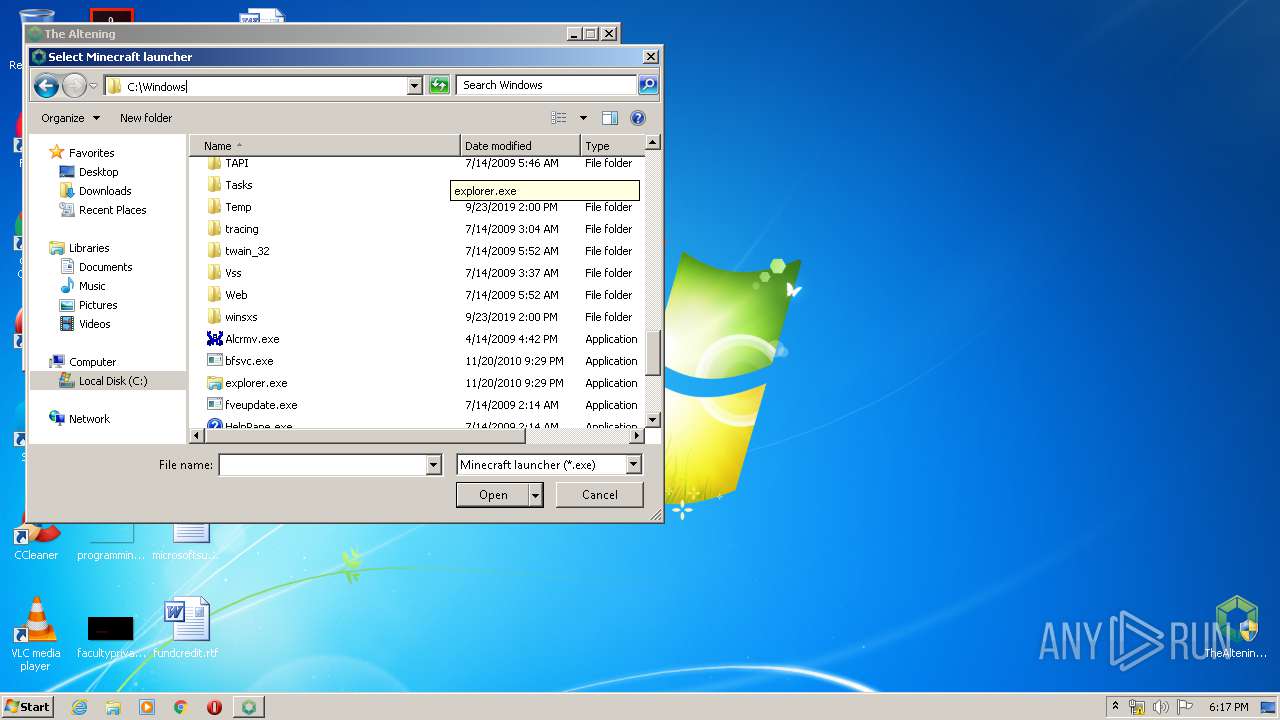Click New folder in toolbar
The image size is (1280, 720).
tap(146, 118)
